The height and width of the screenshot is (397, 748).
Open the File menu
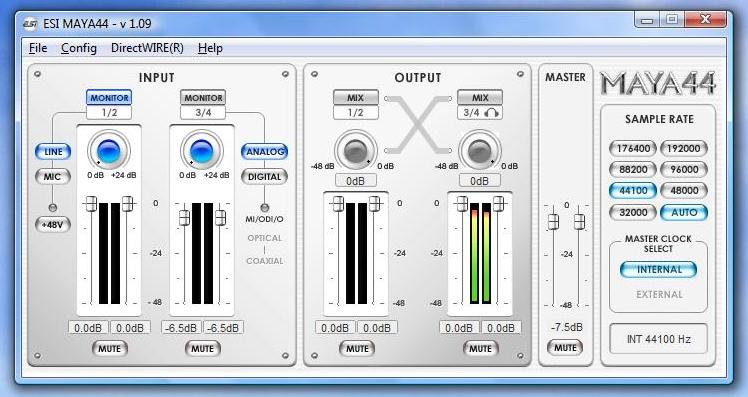tap(38, 48)
